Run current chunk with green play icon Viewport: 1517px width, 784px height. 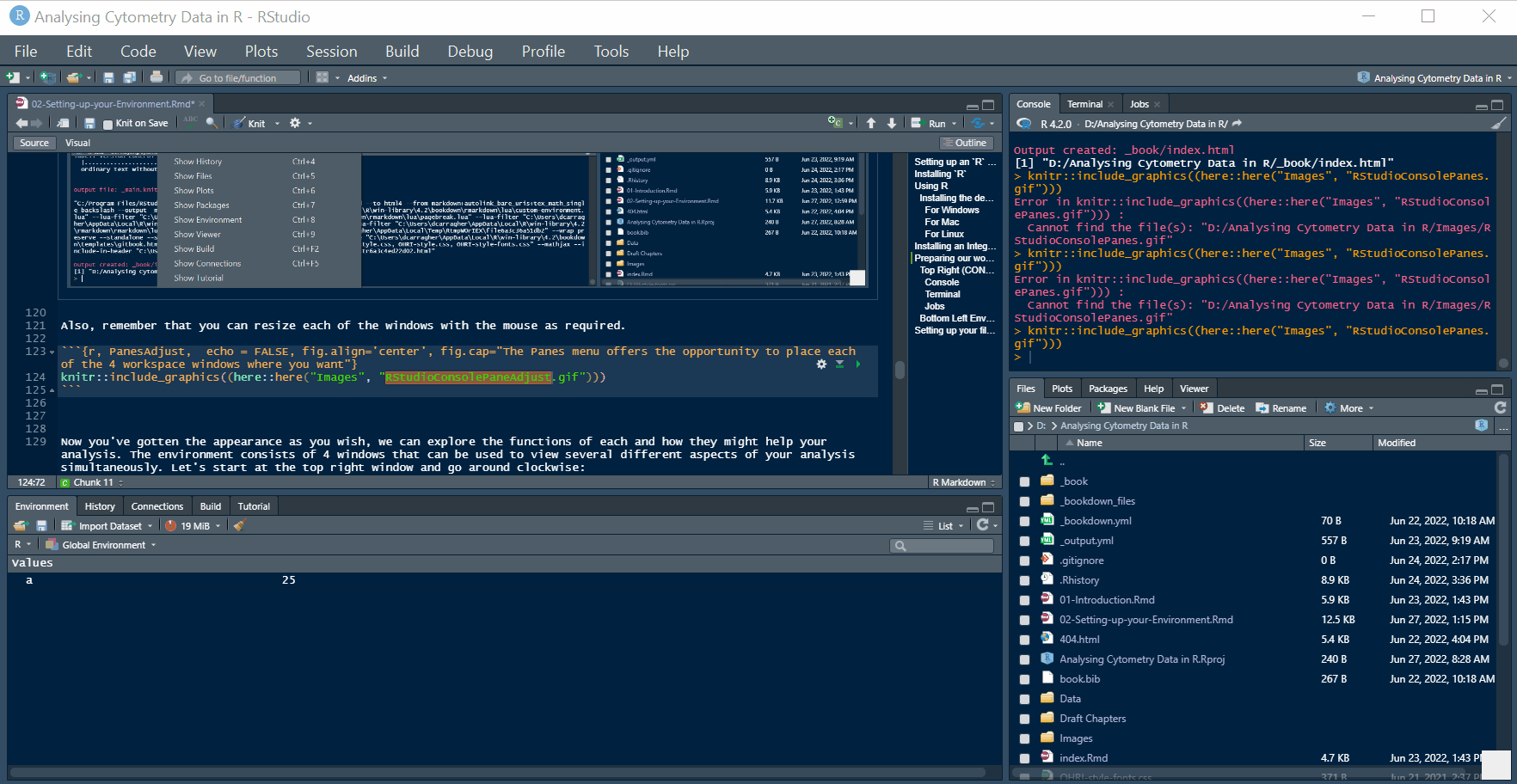point(857,364)
